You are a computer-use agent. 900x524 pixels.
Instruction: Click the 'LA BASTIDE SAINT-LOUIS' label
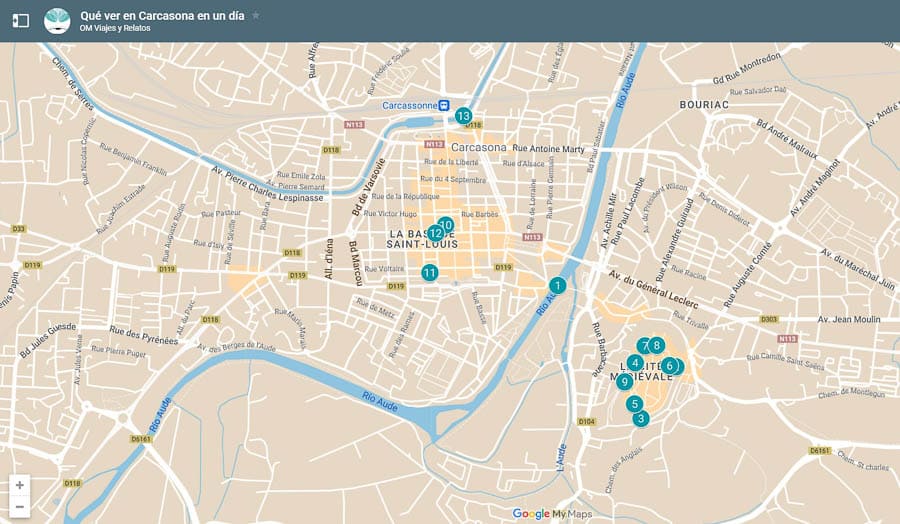(423, 239)
